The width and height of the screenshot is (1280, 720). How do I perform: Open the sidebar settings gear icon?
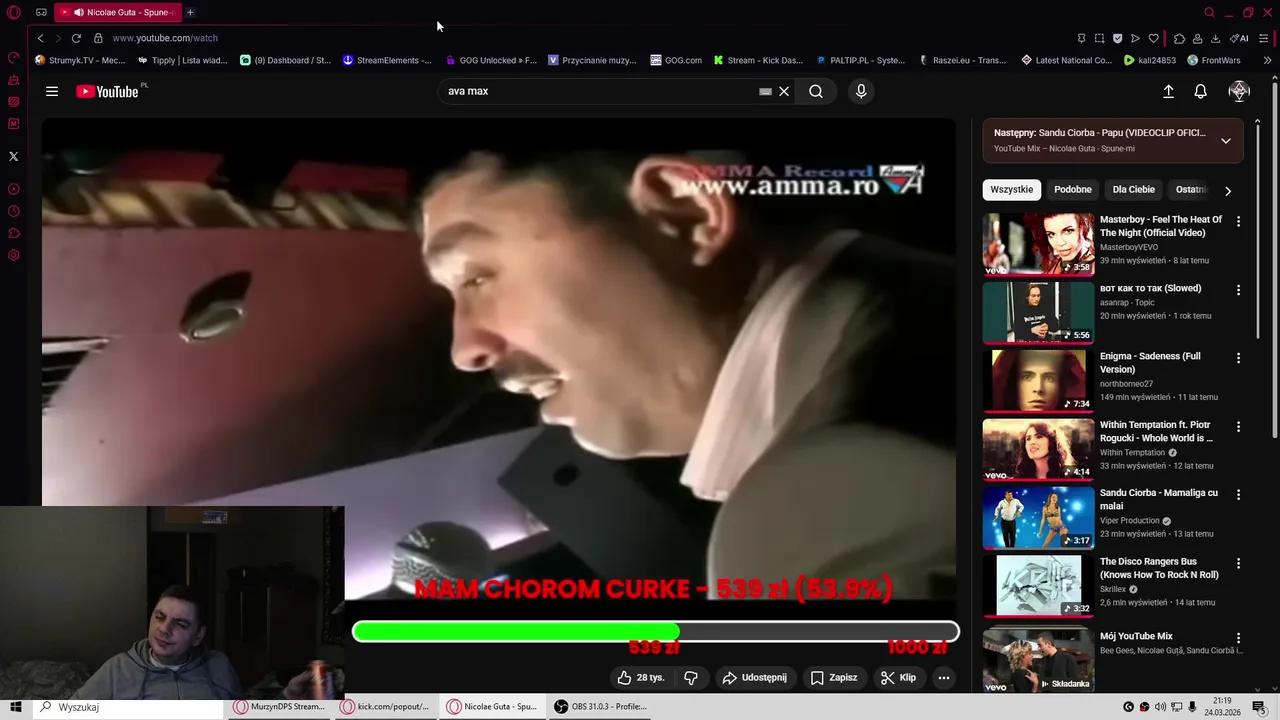13,255
